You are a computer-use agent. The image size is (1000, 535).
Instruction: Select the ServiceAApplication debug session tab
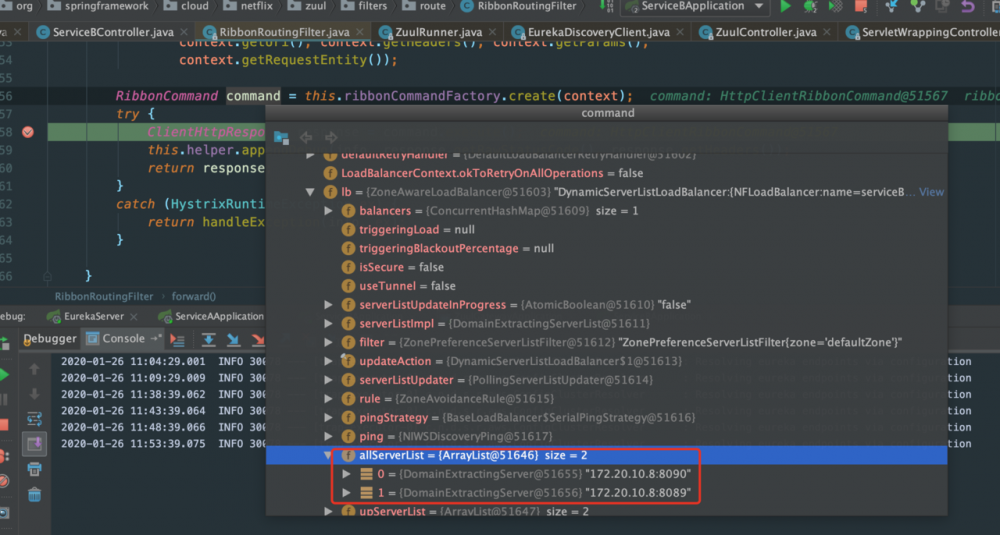point(211,316)
